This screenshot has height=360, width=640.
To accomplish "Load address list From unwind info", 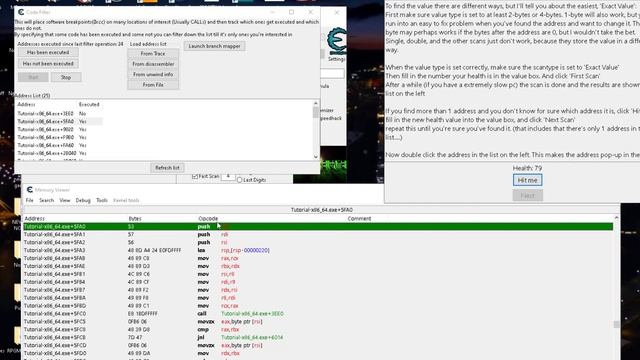I will (x=153, y=74).
